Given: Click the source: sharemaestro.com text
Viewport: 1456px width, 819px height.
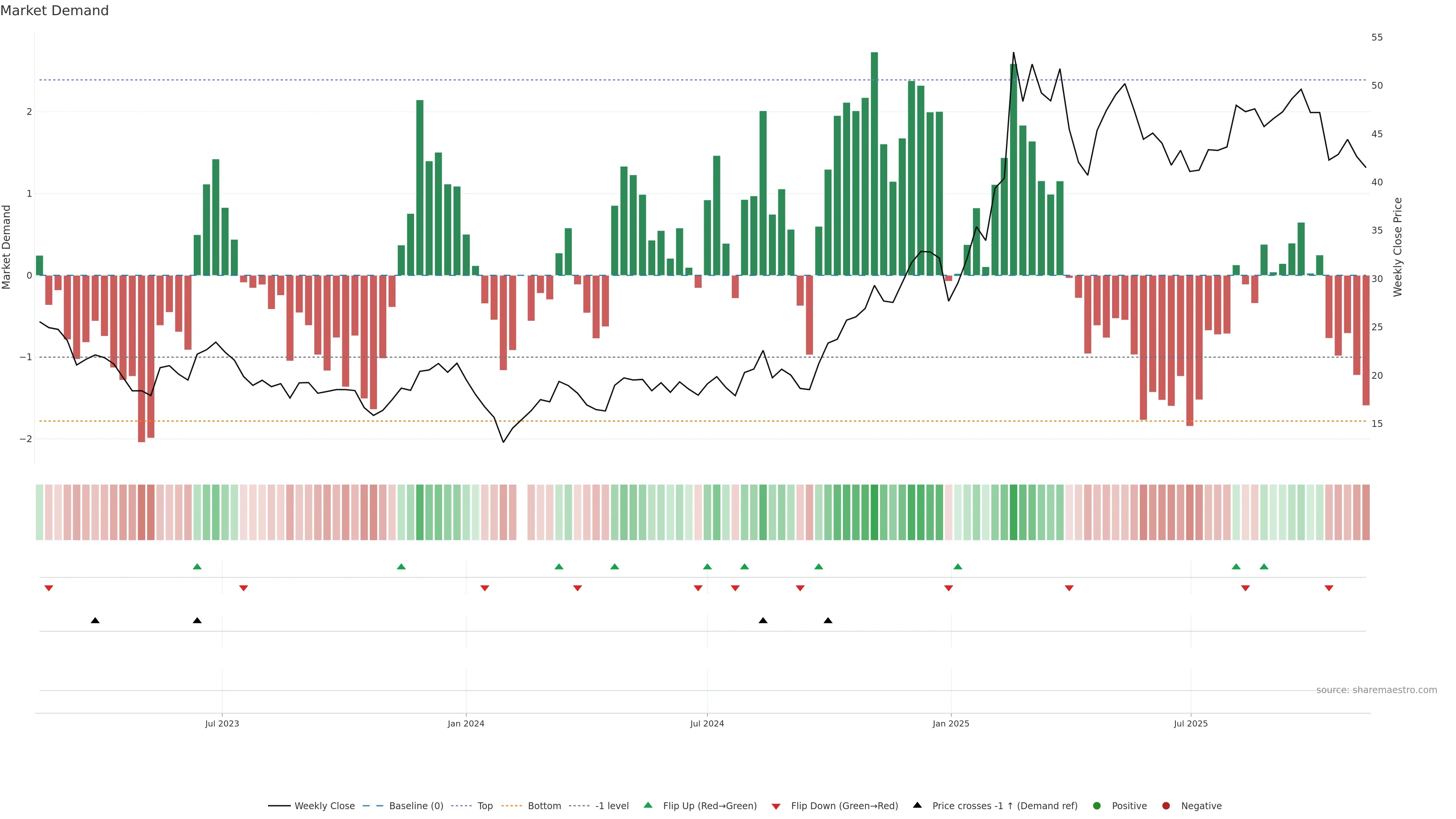Looking at the screenshot, I should pyautogui.click(x=1376, y=690).
